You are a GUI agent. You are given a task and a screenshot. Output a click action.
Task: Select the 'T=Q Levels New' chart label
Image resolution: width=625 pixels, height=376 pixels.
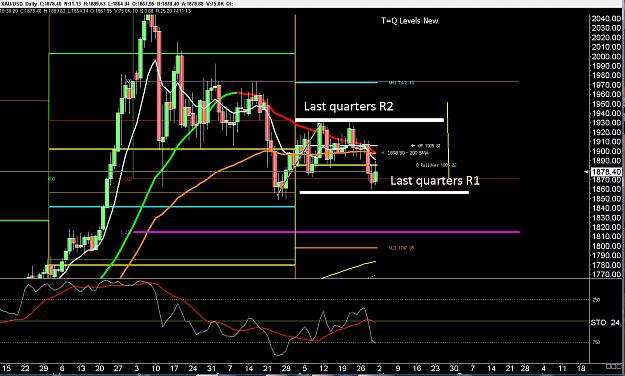coord(409,21)
